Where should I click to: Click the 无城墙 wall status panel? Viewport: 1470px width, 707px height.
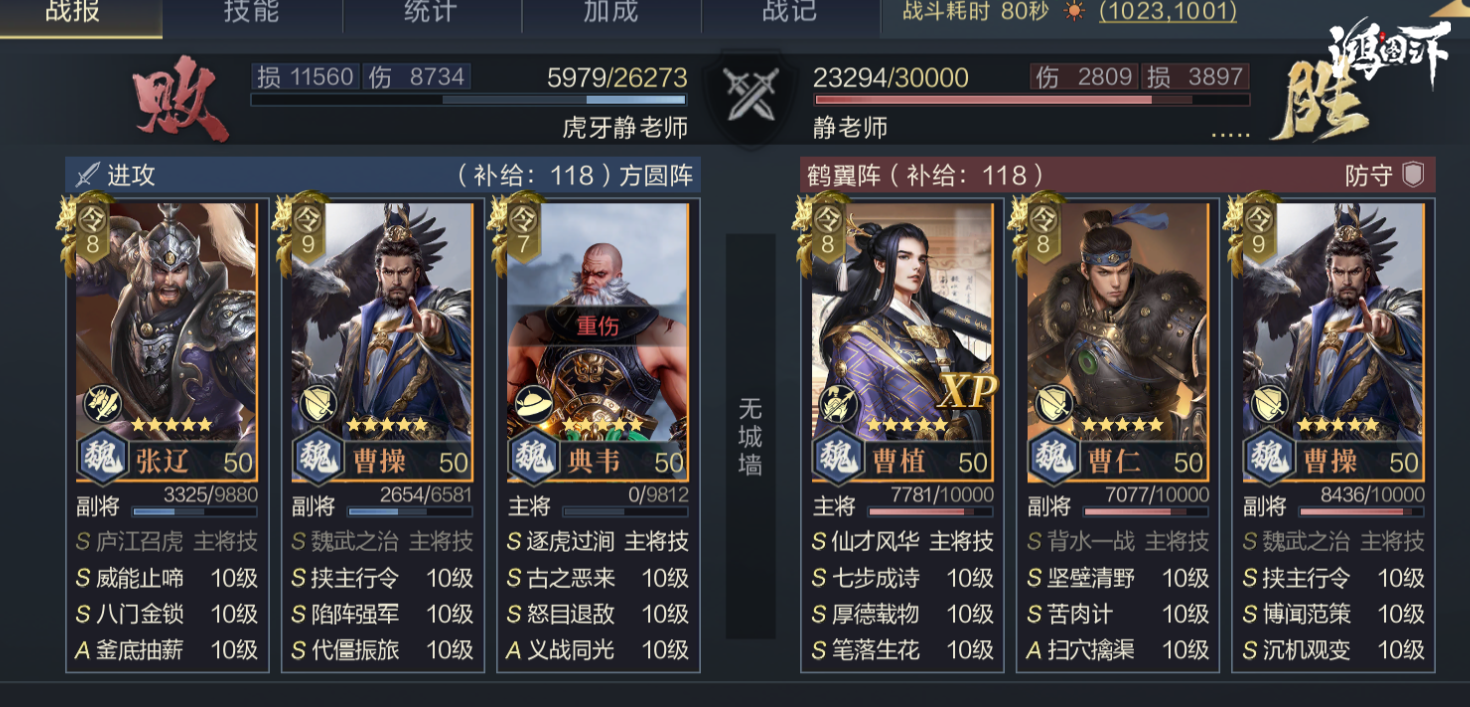[750, 436]
